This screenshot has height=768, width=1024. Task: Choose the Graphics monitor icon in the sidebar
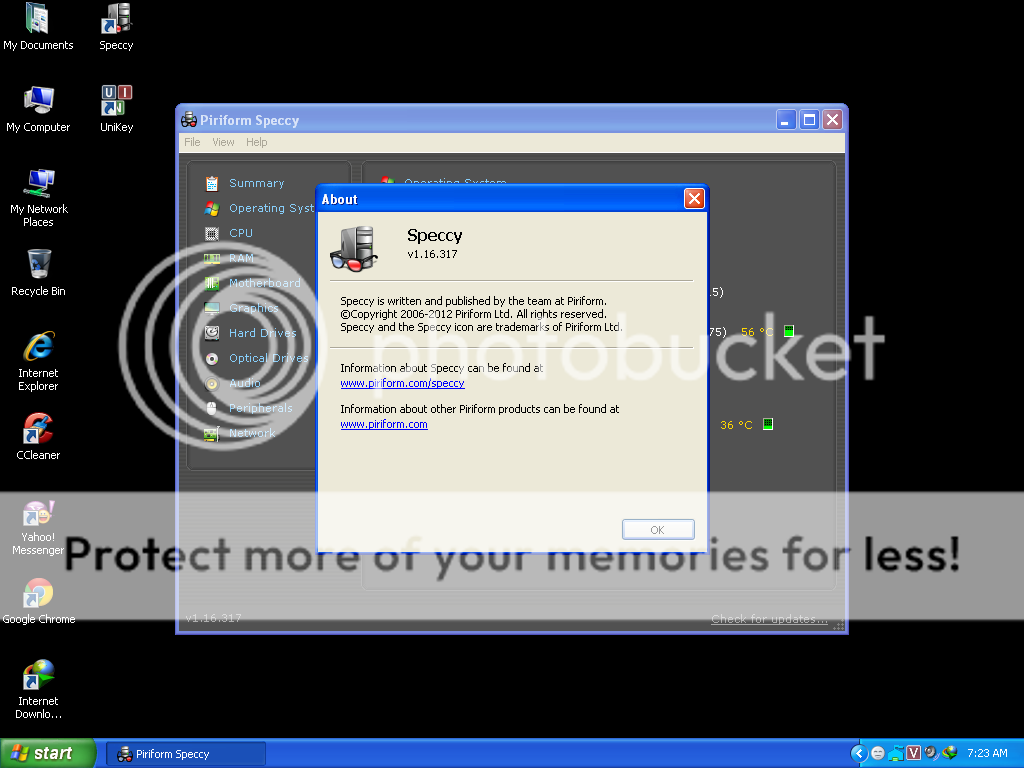coord(212,308)
